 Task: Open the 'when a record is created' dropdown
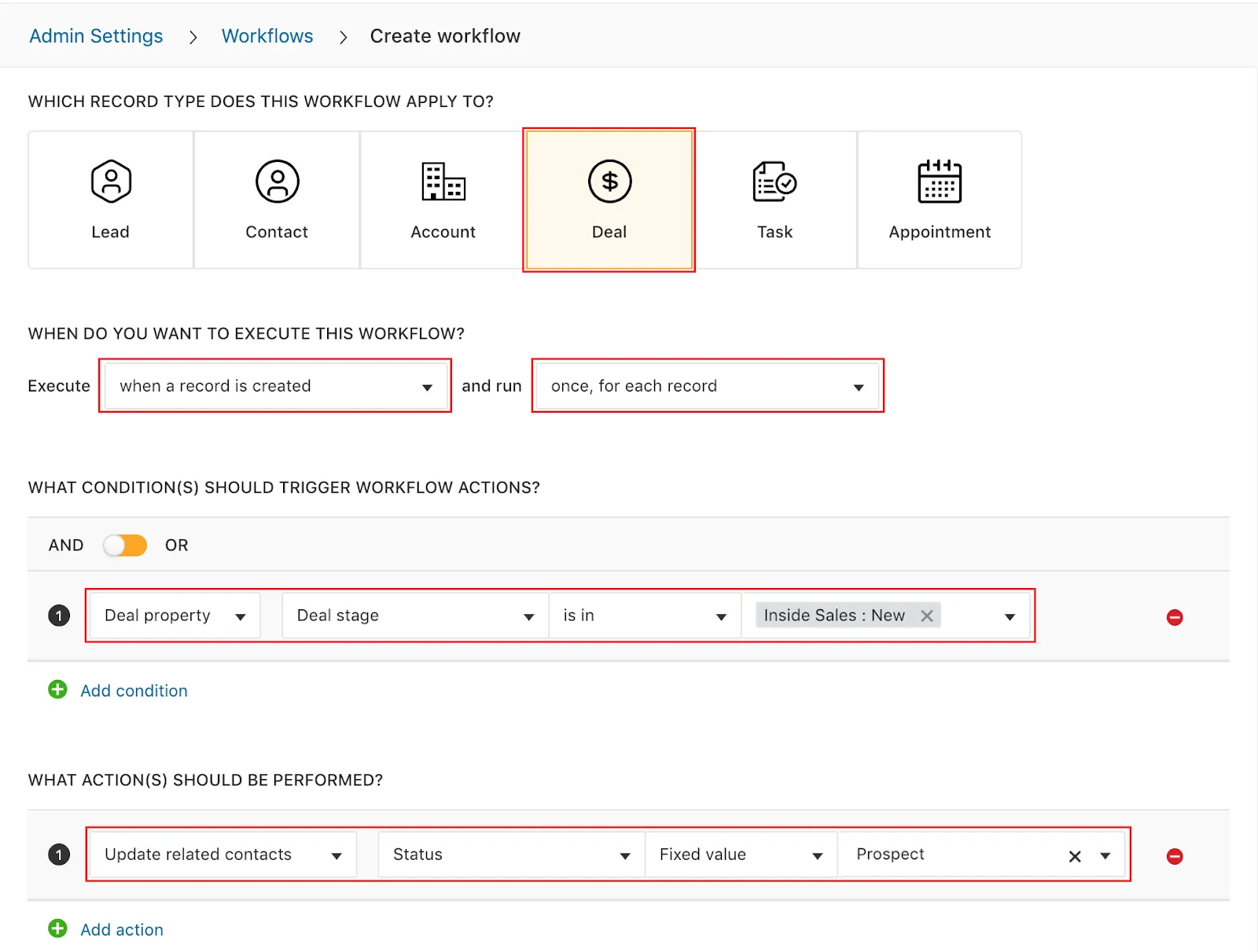pos(275,385)
